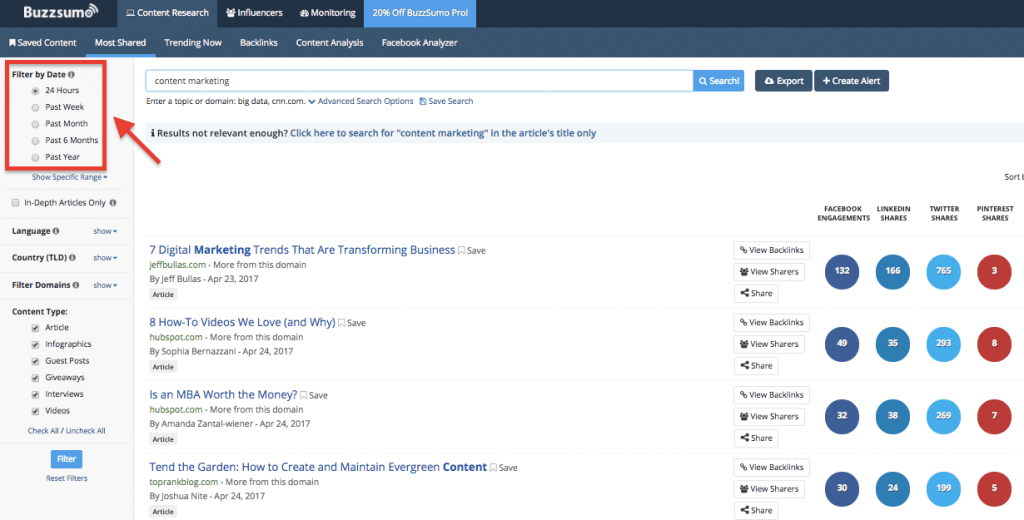Image resolution: width=1024 pixels, height=520 pixels.
Task: Click the info icon next to Country (TLD)
Action: click(72, 258)
